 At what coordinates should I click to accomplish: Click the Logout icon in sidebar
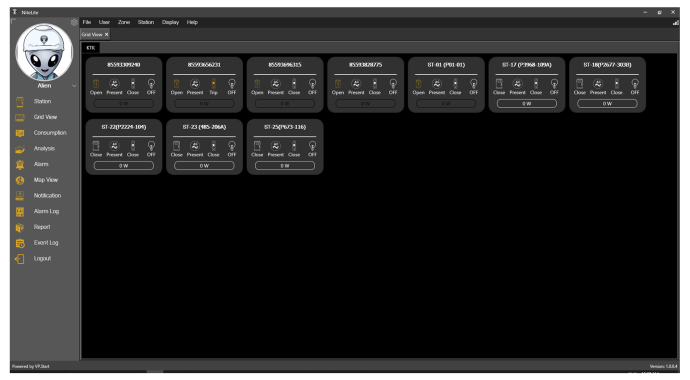(20, 259)
